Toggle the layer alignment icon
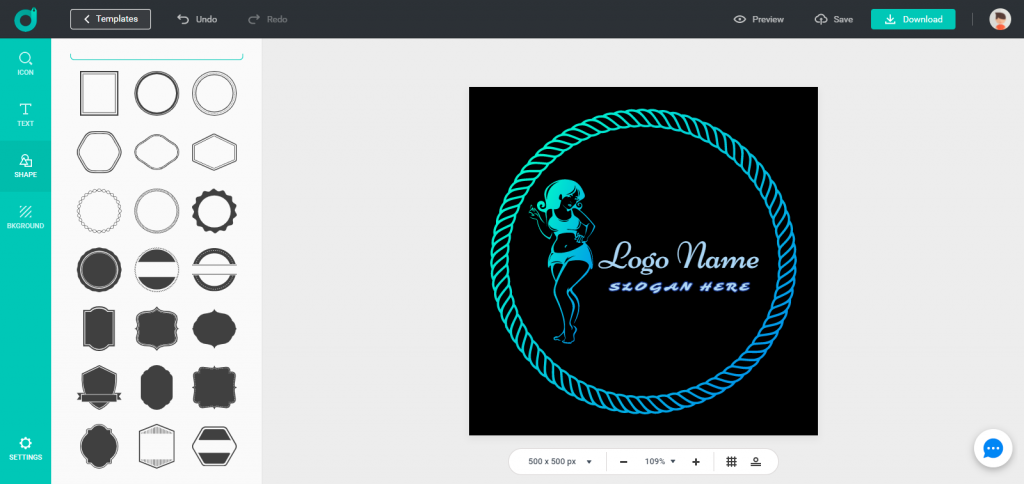 (x=756, y=461)
